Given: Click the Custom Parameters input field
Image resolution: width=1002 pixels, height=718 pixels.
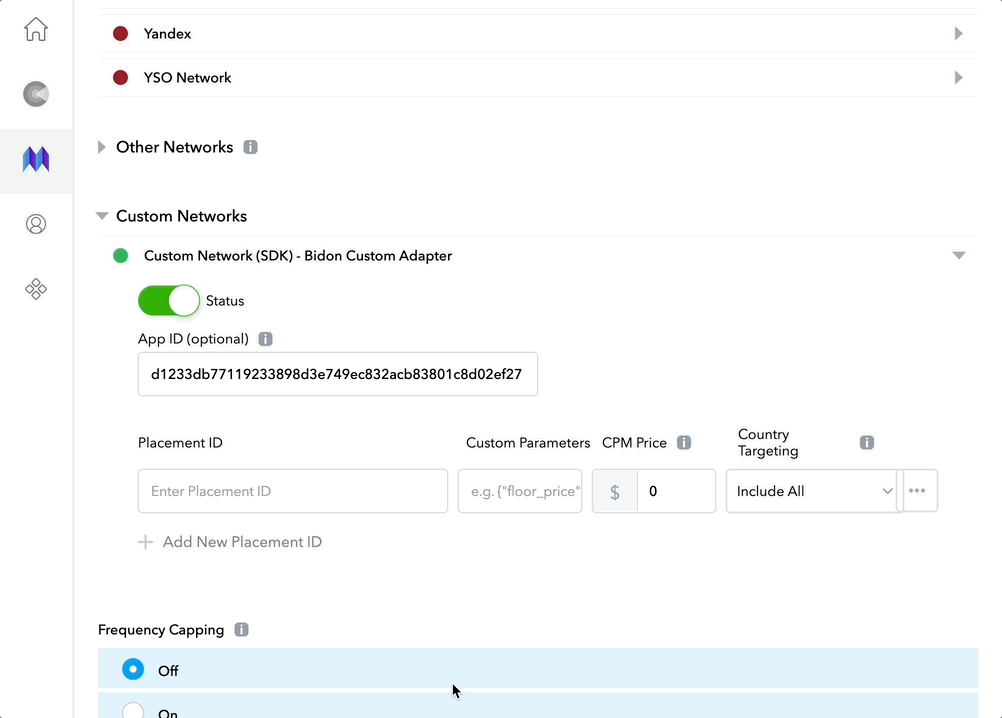Looking at the screenshot, I should point(520,491).
